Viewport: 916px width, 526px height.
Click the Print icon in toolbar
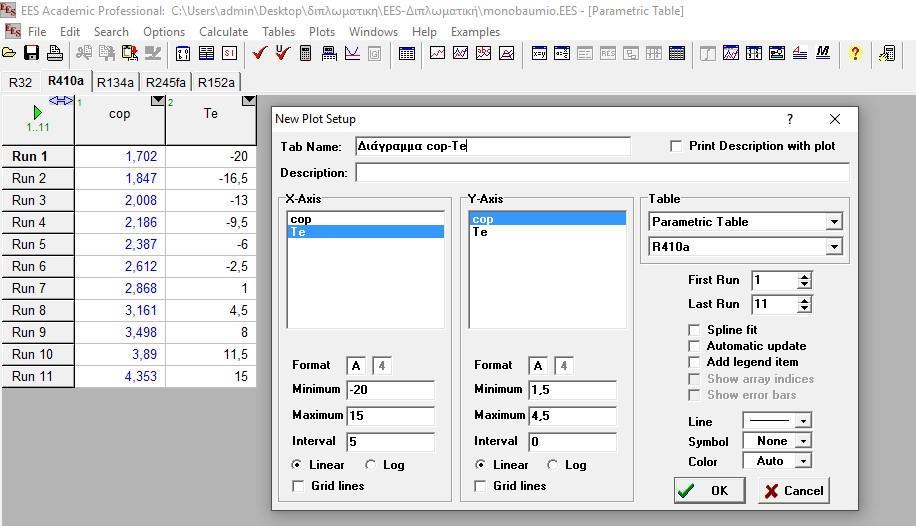click(x=55, y=53)
